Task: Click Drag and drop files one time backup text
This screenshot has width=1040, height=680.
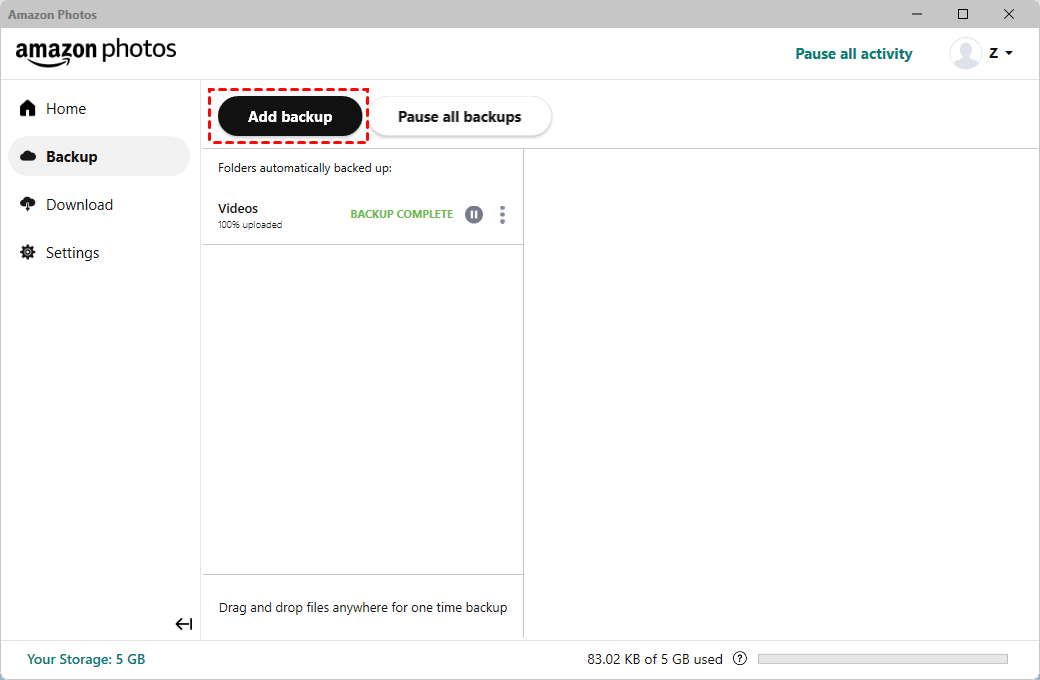Action: [x=363, y=607]
